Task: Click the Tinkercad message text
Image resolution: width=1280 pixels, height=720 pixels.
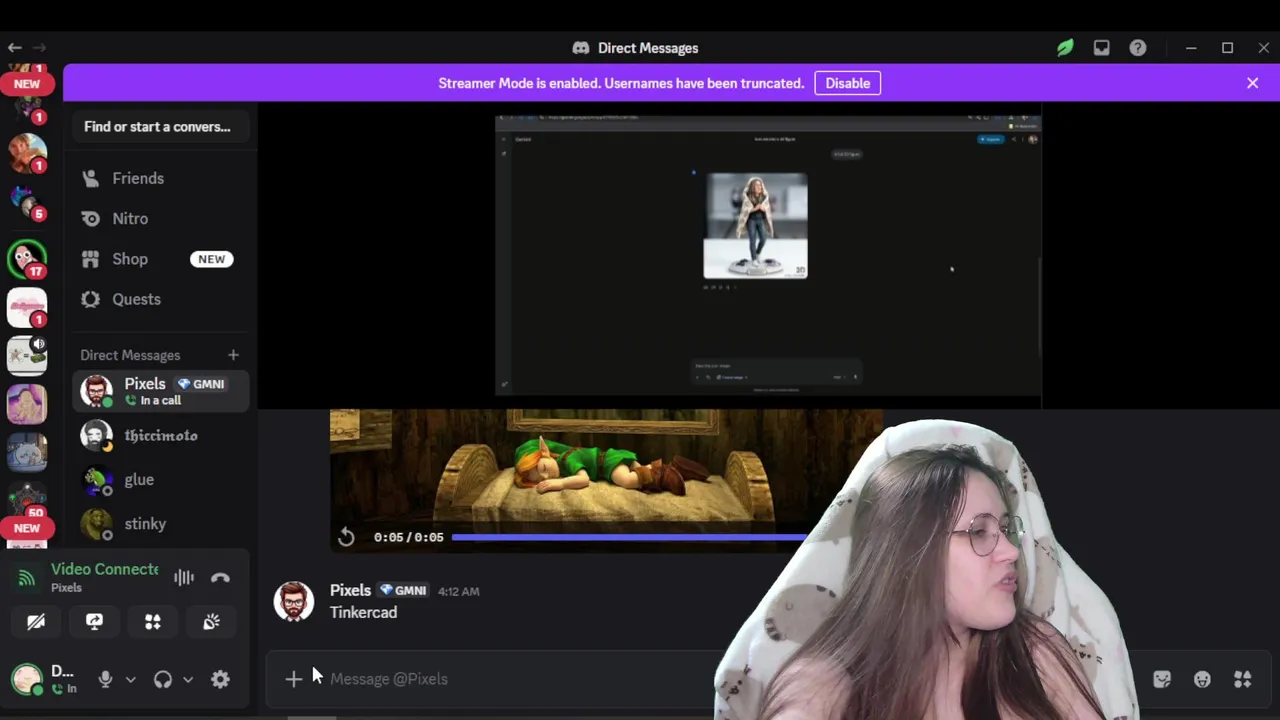Action: (x=363, y=612)
